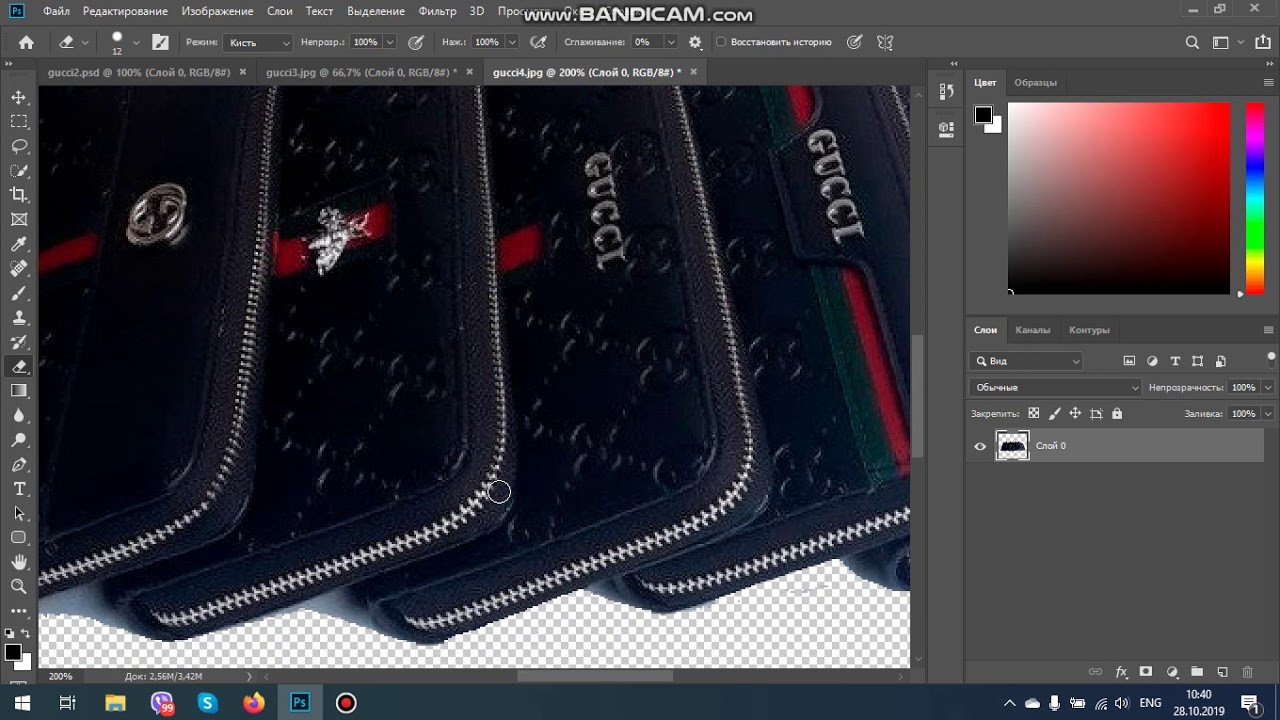Toggle lock all padlock icon

[x=1117, y=413]
